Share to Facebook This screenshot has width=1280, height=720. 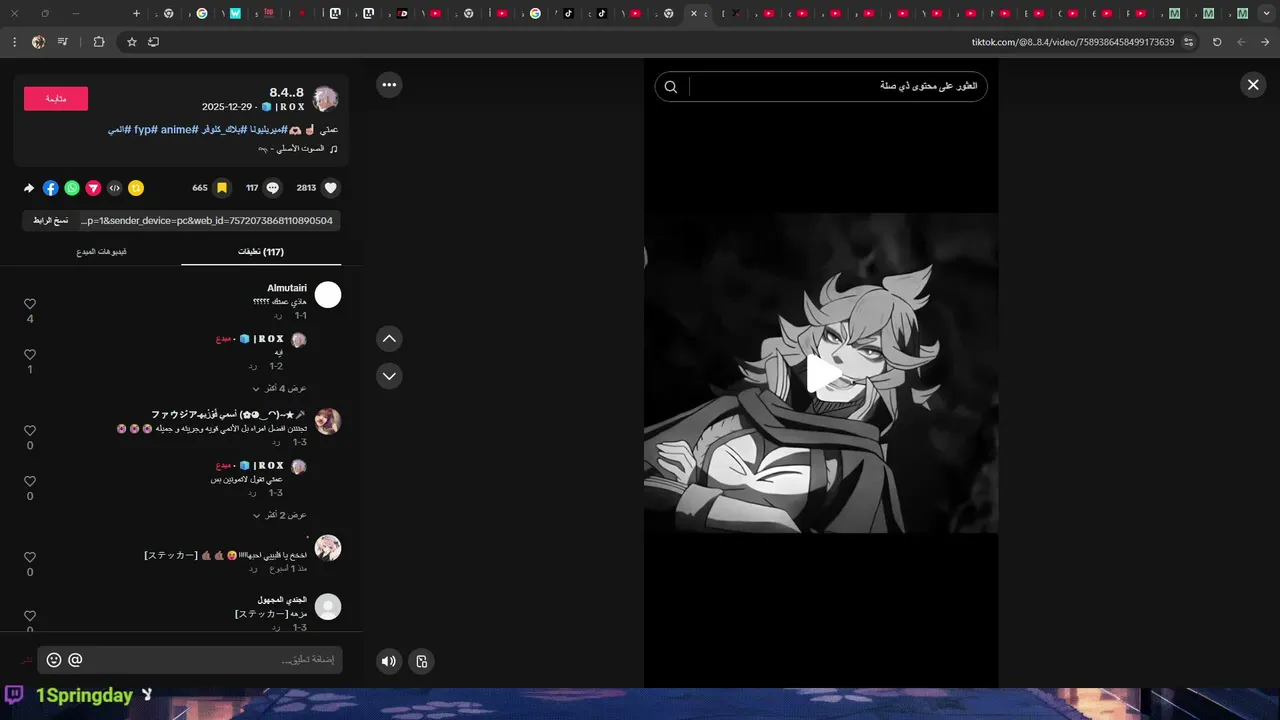pos(51,188)
